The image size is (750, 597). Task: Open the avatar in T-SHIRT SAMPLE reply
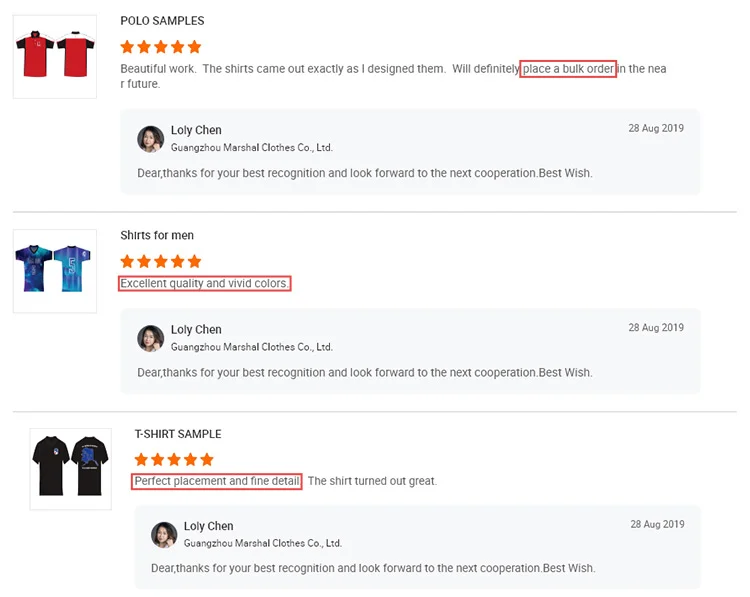click(164, 535)
